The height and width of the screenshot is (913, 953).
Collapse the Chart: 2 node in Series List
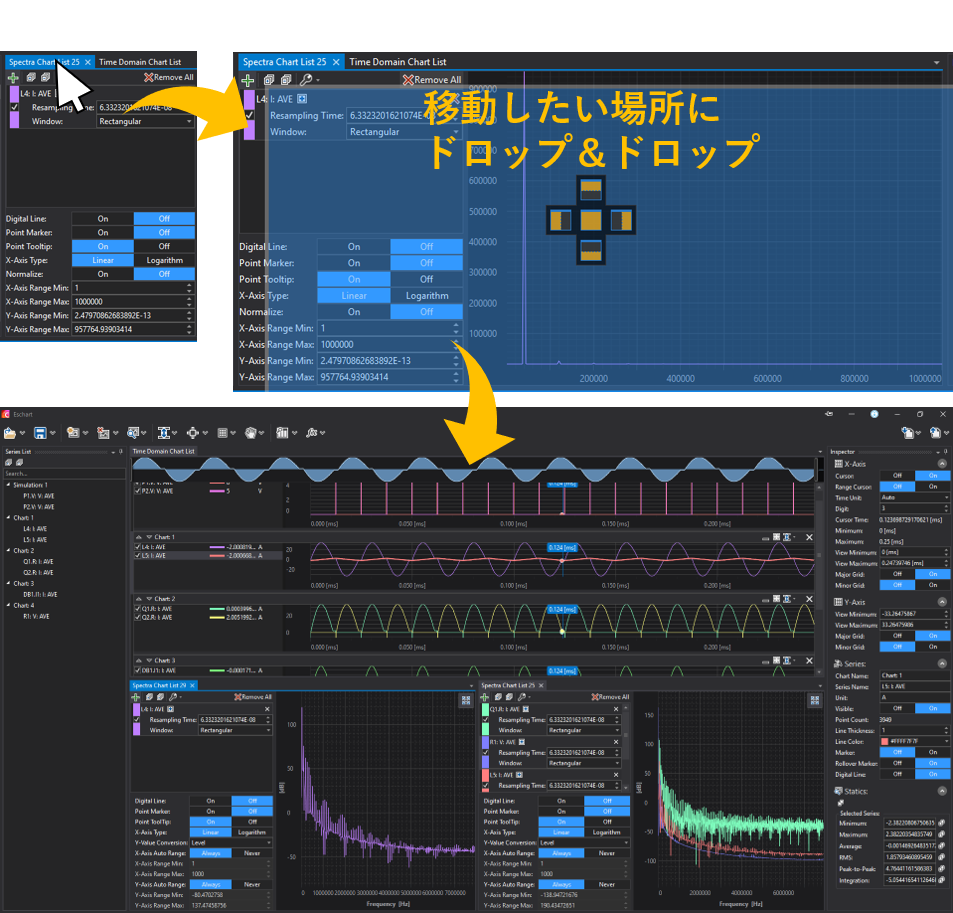(x=8, y=550)
